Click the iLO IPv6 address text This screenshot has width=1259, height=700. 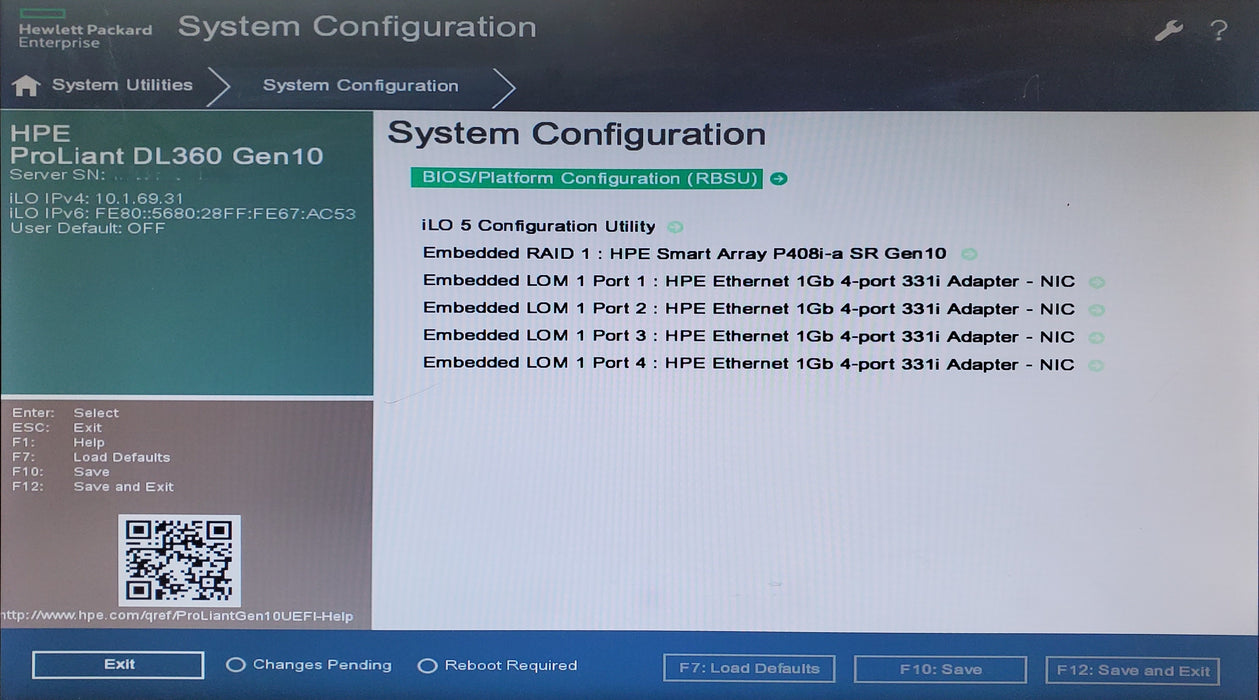point(183,213)
